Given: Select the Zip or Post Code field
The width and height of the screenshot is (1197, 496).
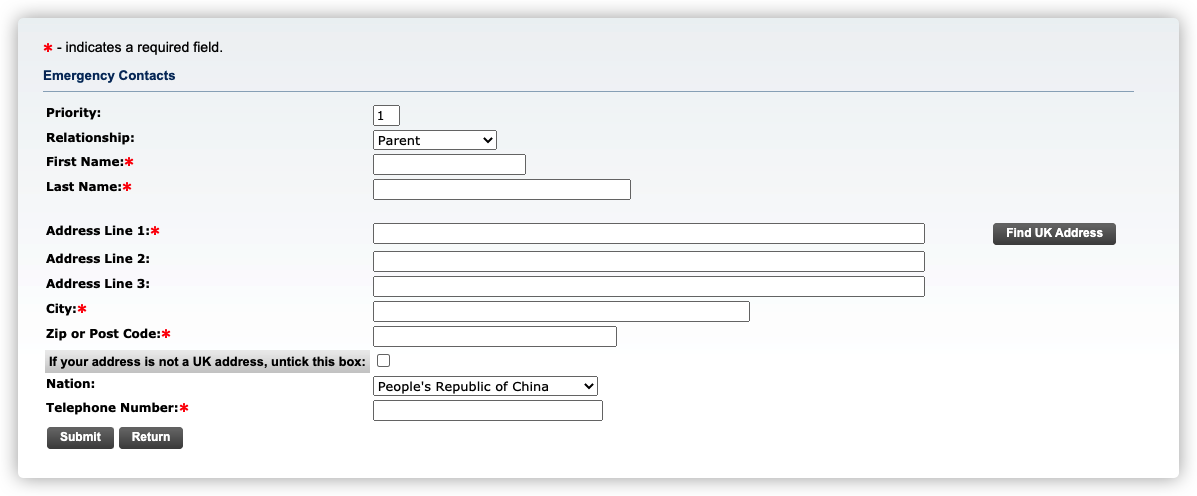Looking at the screenshot, I should [x=494, y=337].
